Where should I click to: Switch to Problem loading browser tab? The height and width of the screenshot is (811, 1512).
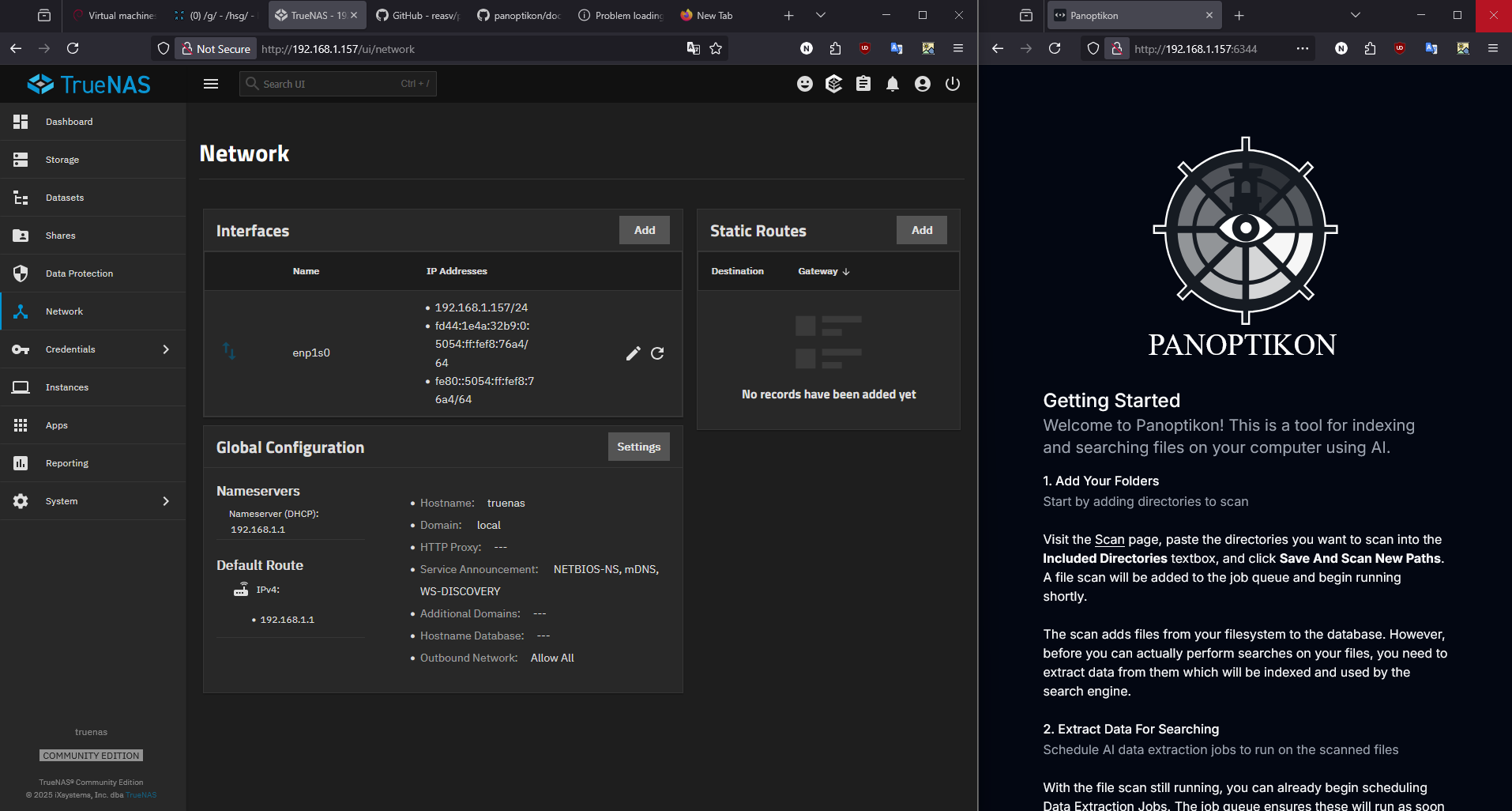click(620, 15)
